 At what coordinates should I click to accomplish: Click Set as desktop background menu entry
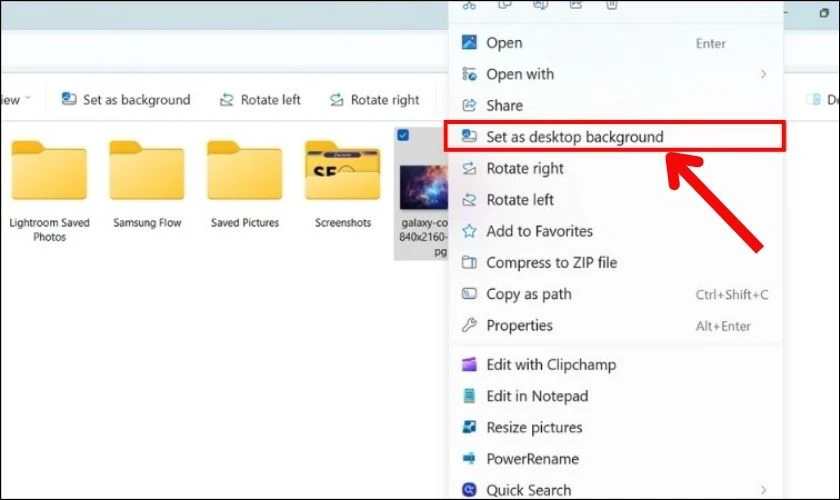(x=574, y=137)
